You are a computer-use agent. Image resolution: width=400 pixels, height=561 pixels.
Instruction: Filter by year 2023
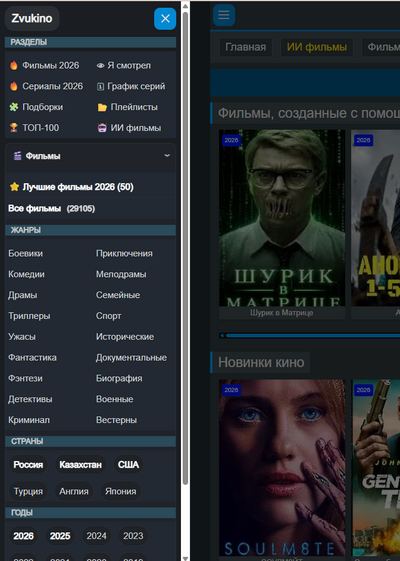point(133,536)
